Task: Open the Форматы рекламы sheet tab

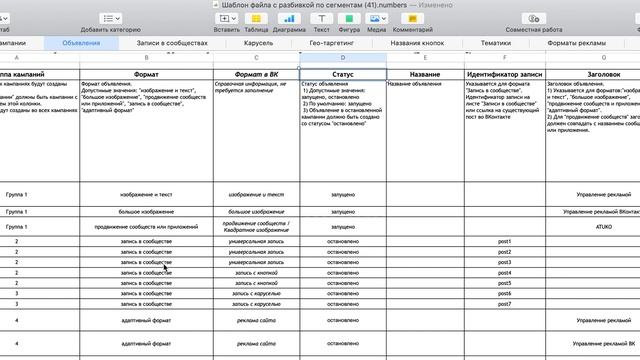Action: click(576, 43)
